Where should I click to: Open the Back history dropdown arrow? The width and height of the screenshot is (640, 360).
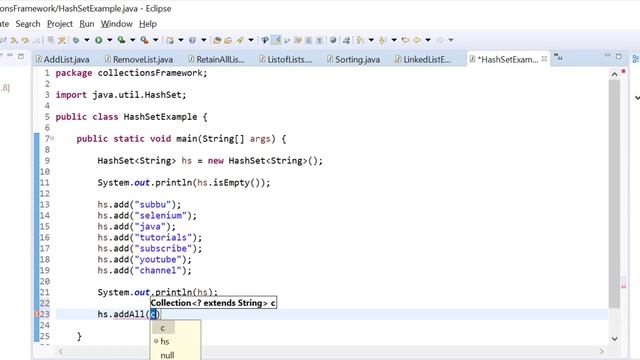(428, 40)
